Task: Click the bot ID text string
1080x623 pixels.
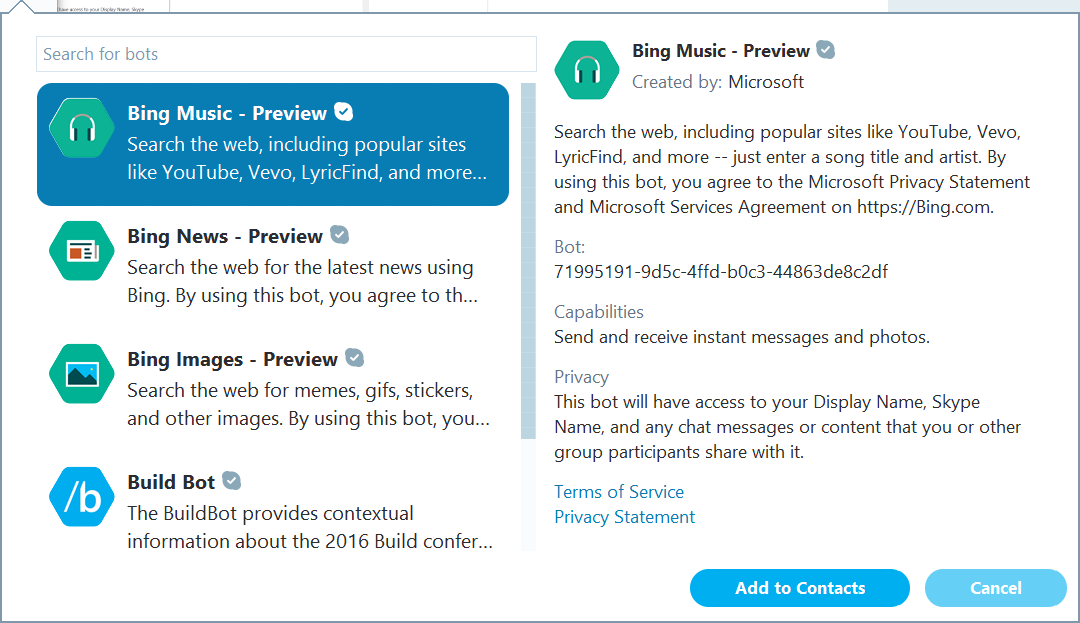Action: pyautogui.click(x=721, y=272)
